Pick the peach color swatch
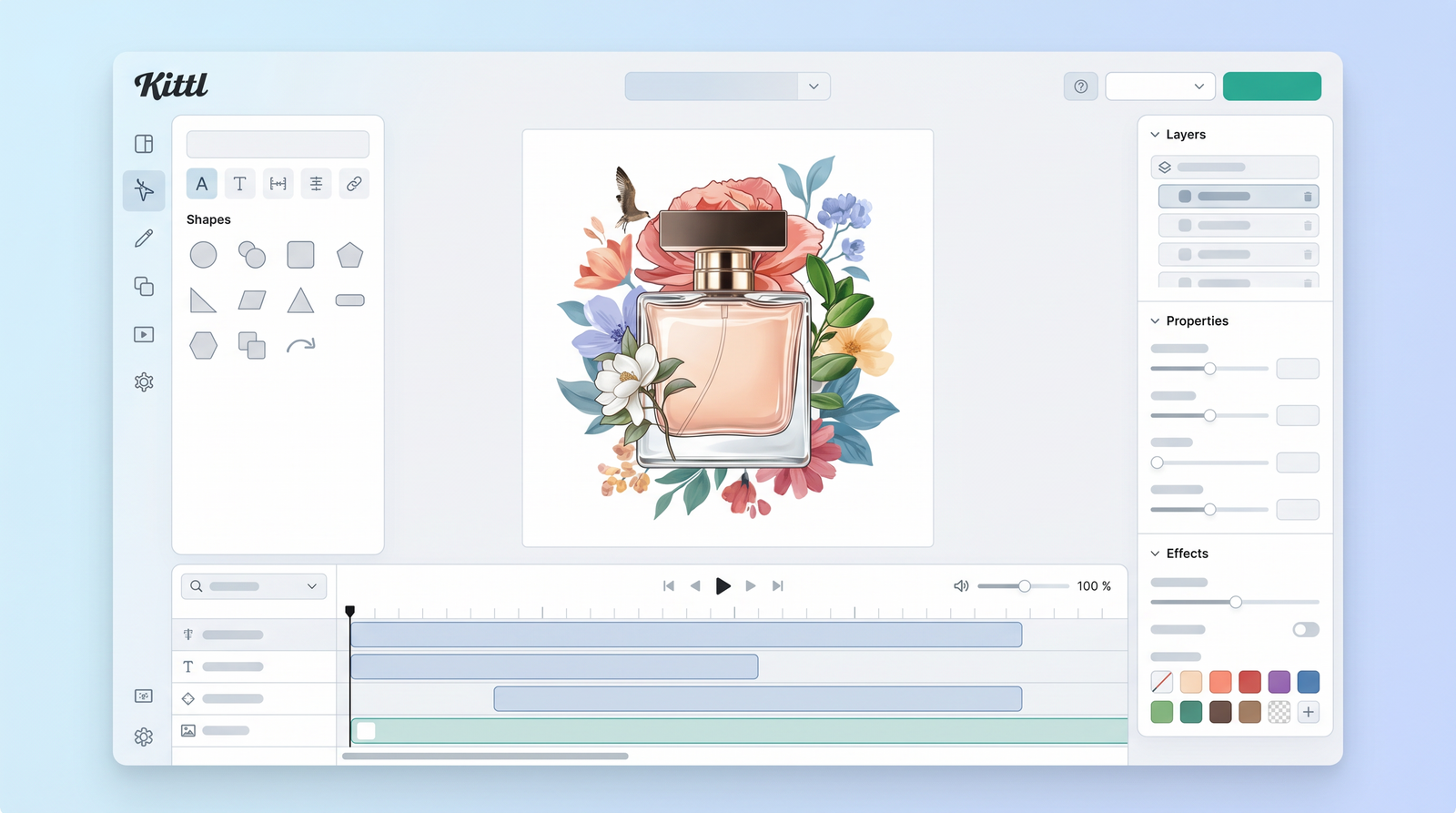The width and height of the screenshot is (1456, 813). [x=1191, y=682]
